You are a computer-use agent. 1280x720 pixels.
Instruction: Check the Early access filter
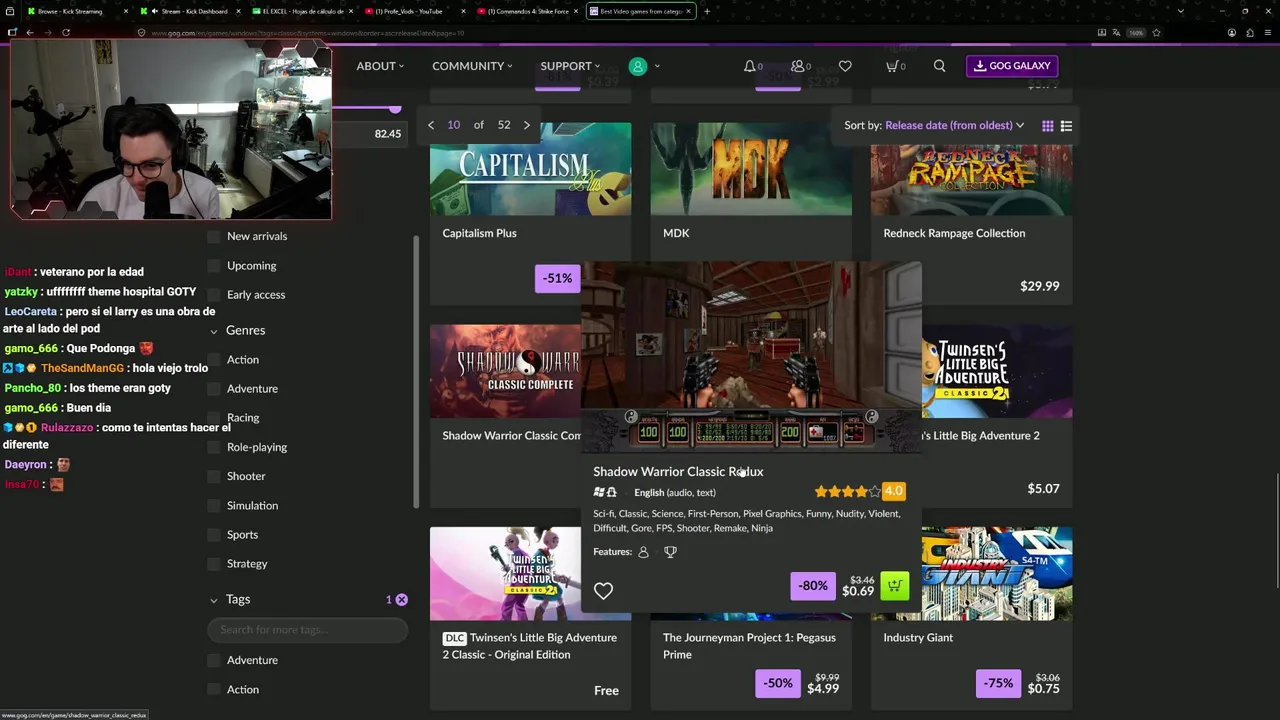pos(213,295)
